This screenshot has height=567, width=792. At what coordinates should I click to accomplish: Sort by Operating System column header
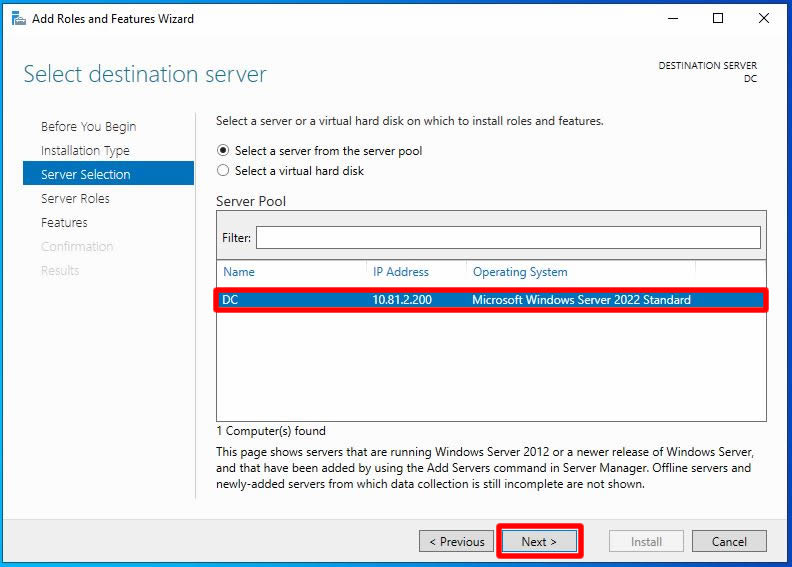click(x=520, y=272)
